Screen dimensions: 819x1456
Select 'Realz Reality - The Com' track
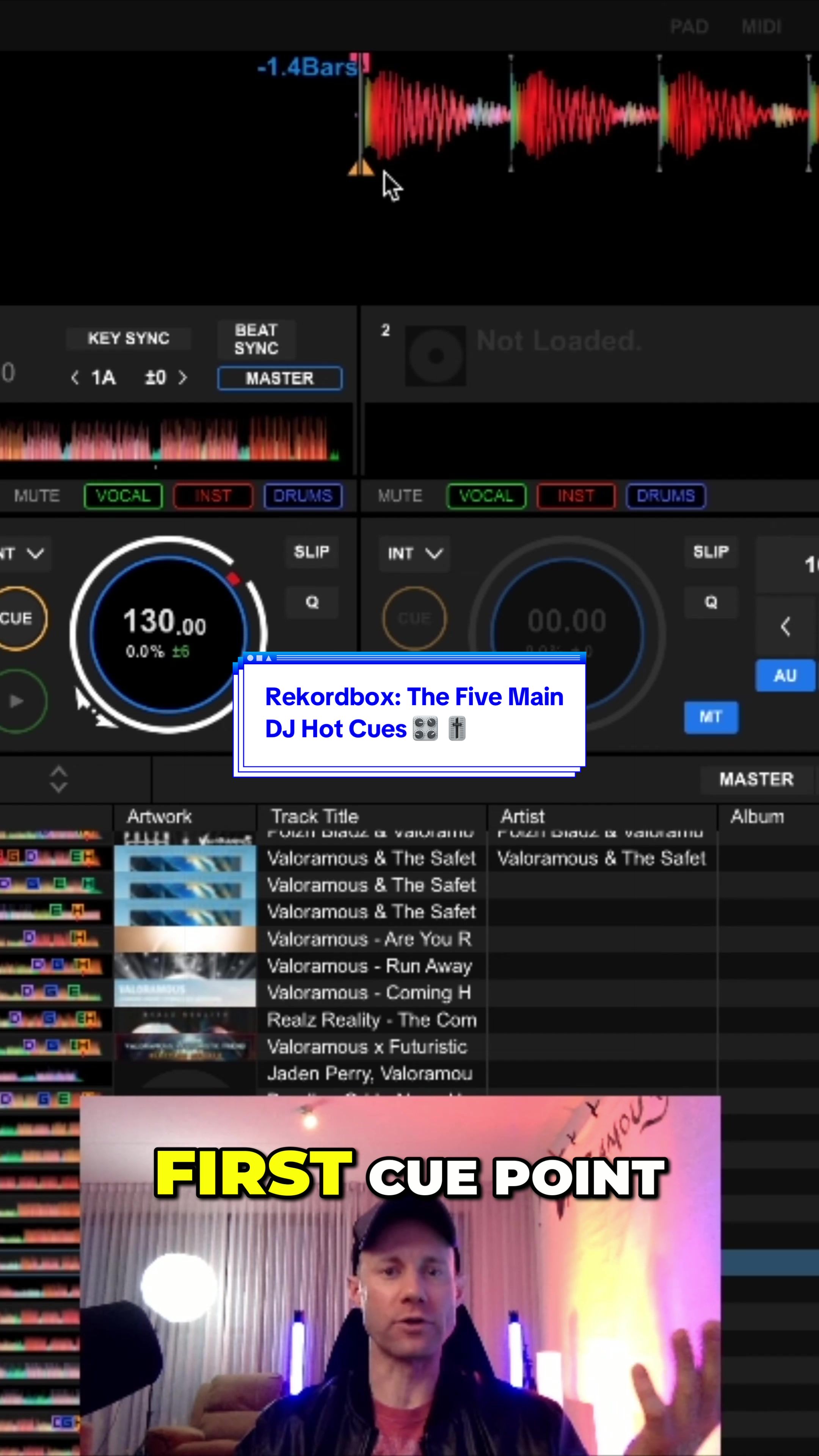(x=372, y=1020)
